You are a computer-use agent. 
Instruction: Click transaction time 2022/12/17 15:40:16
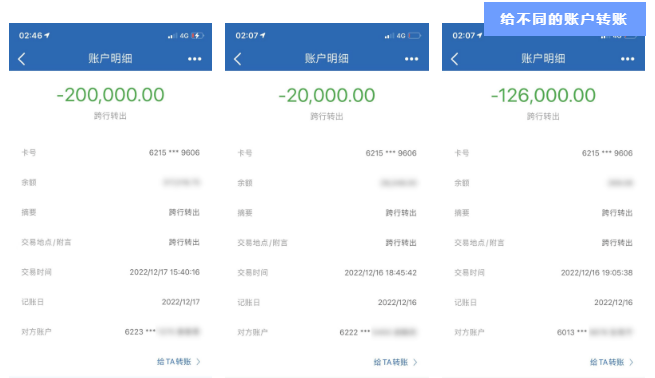165,272
